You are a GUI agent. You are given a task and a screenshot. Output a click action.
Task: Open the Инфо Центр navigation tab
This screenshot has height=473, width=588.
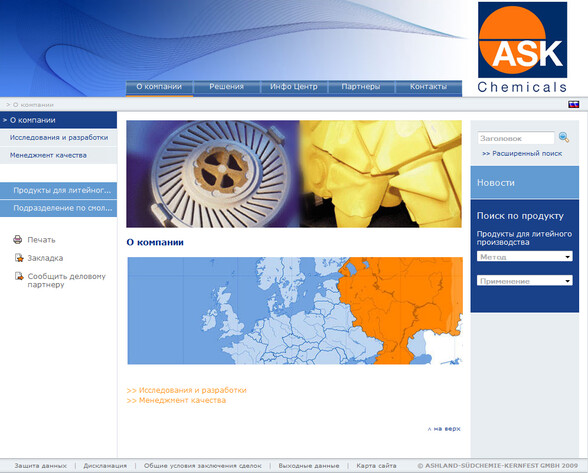294,87
